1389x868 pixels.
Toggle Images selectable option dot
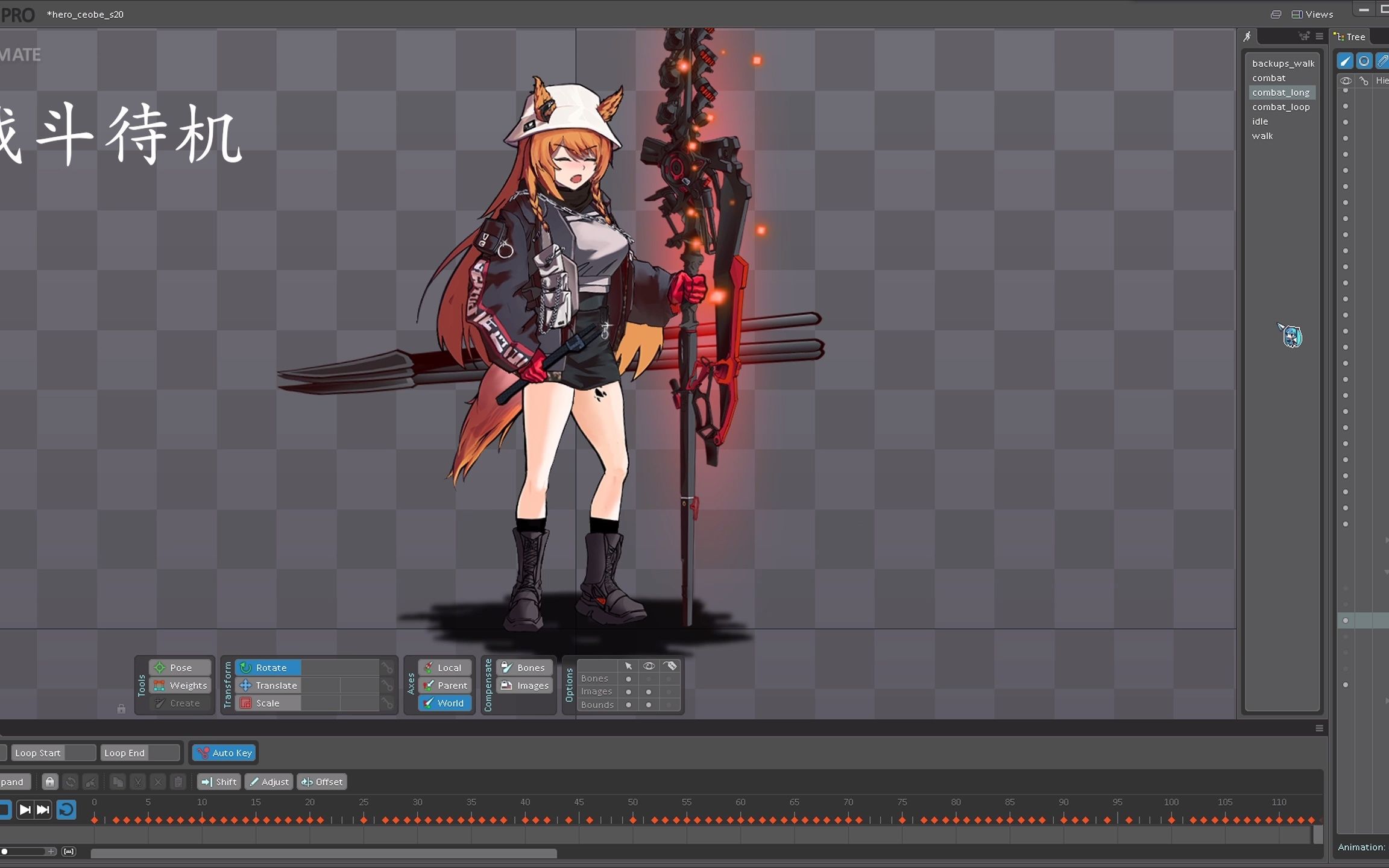pos(628,692)
